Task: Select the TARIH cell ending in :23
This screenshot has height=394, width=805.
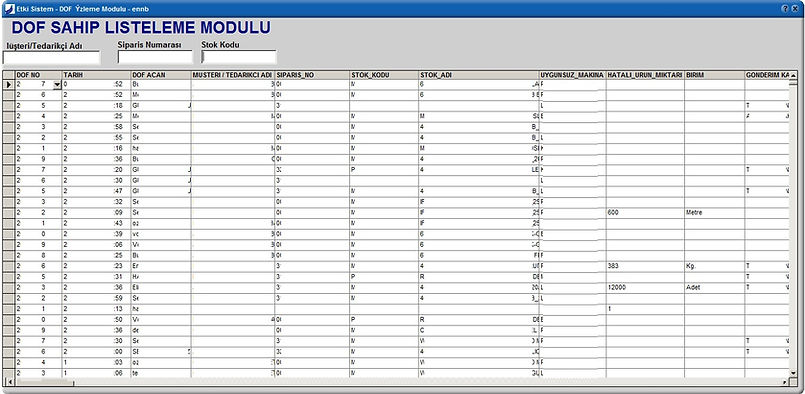Action: [96, 266]
